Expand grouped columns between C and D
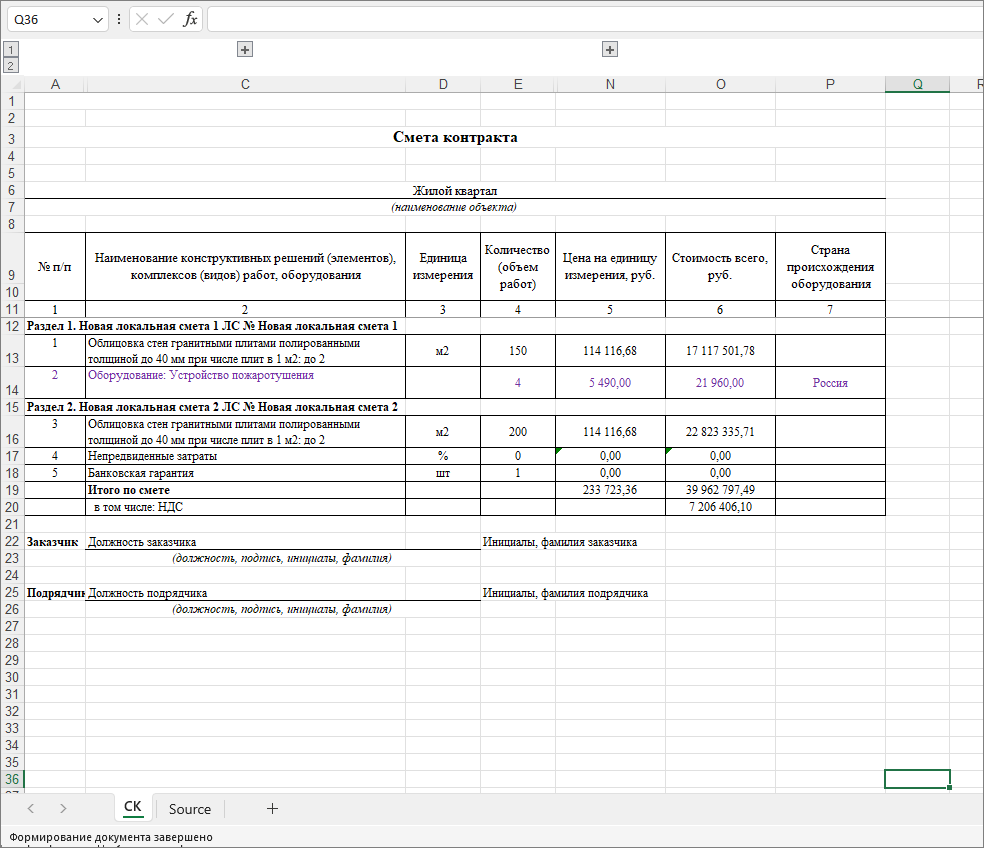 pyautogui.click(x=245, y=49)
